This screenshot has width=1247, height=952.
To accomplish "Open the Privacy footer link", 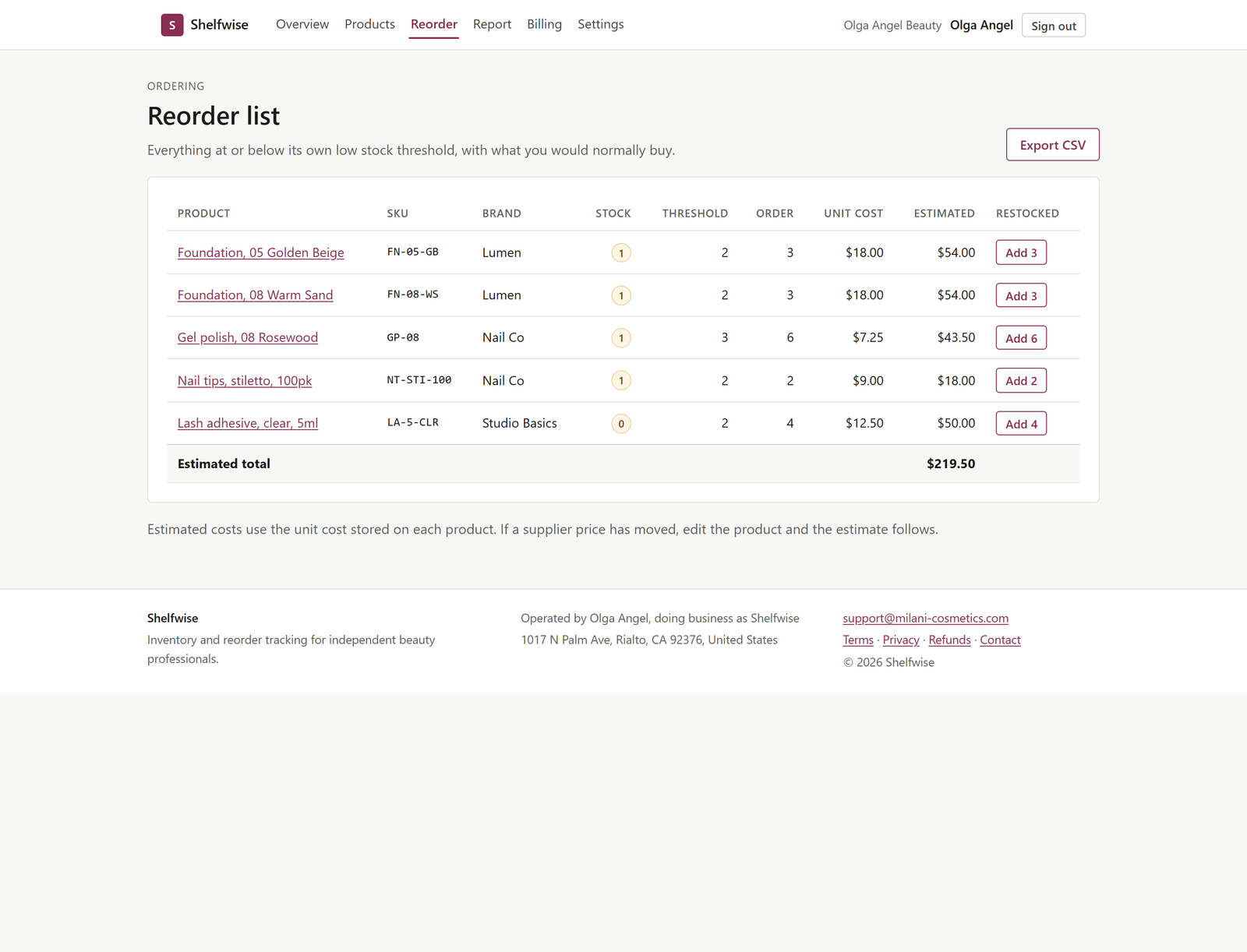I will [901, 640].
